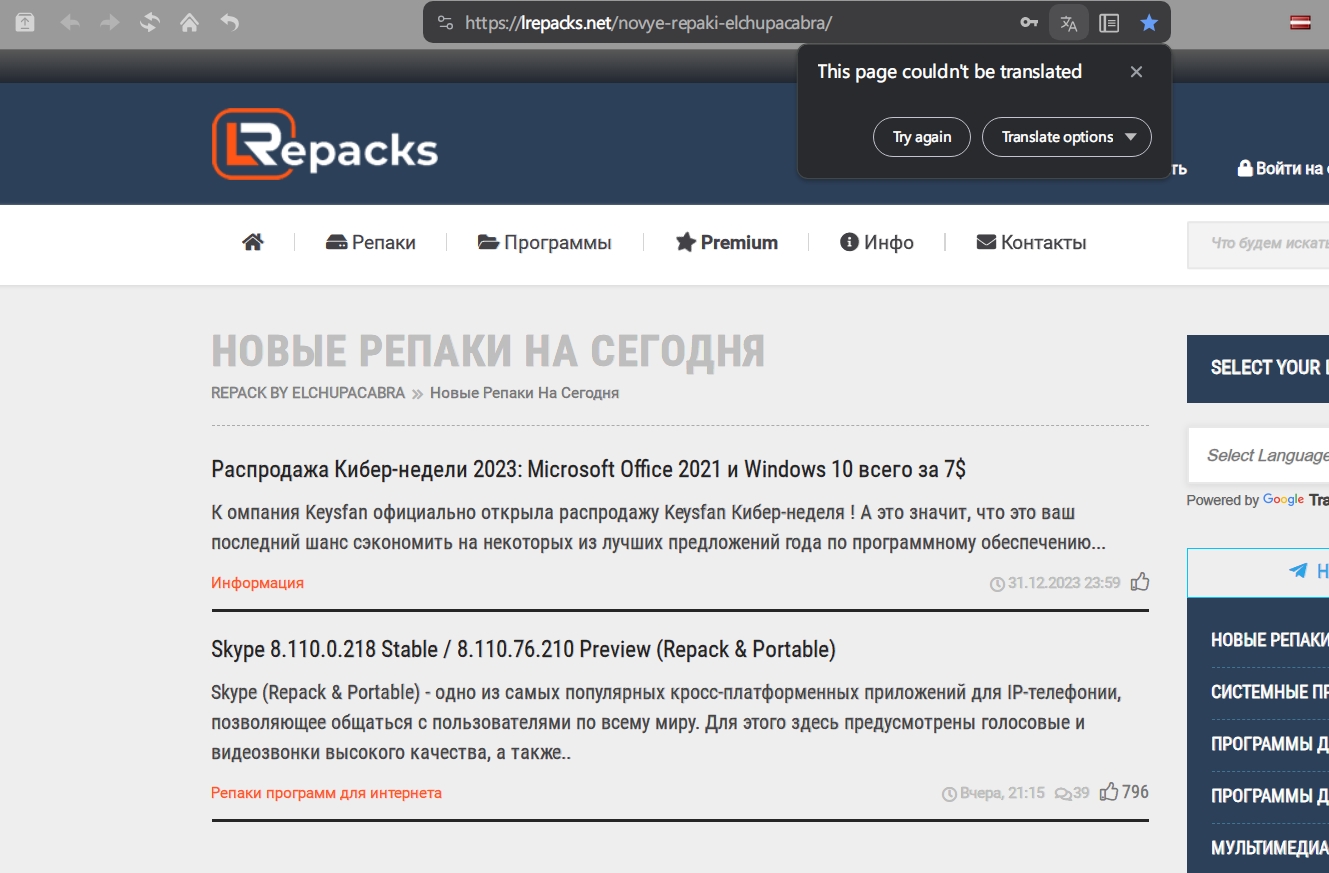This screenshot has width=1329, height=873.
Task: Open the Информация category link
Action: point(257,583)
